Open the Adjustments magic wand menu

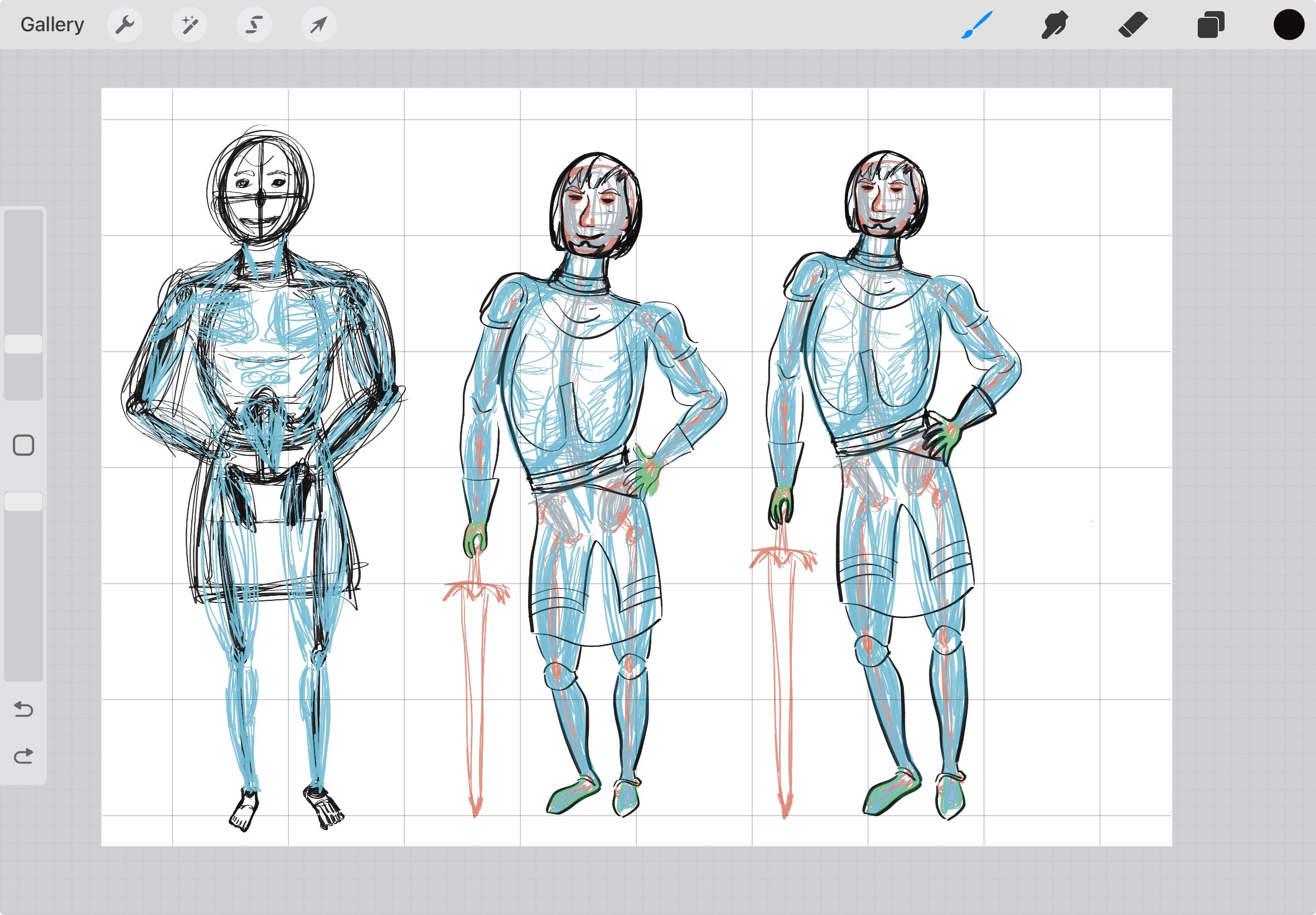point(190,25)
